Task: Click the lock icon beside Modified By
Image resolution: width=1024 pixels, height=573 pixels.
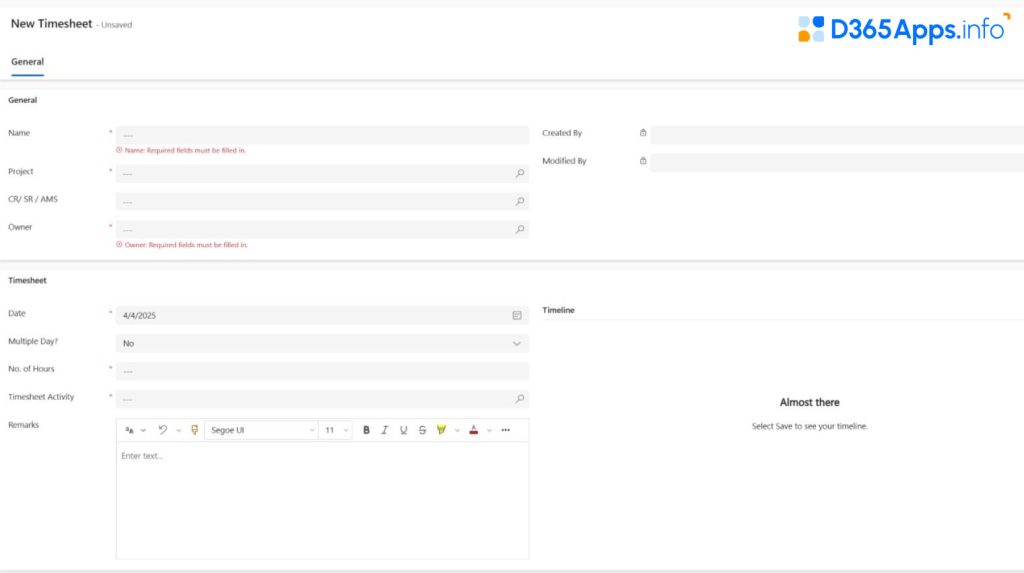Action: [643, 161]
